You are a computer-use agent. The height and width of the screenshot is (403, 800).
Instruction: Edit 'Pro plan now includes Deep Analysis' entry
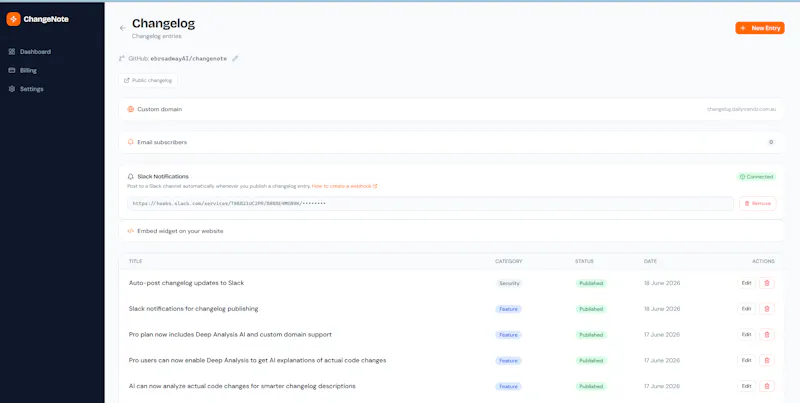pyautogui.click(x=746, y=335)
